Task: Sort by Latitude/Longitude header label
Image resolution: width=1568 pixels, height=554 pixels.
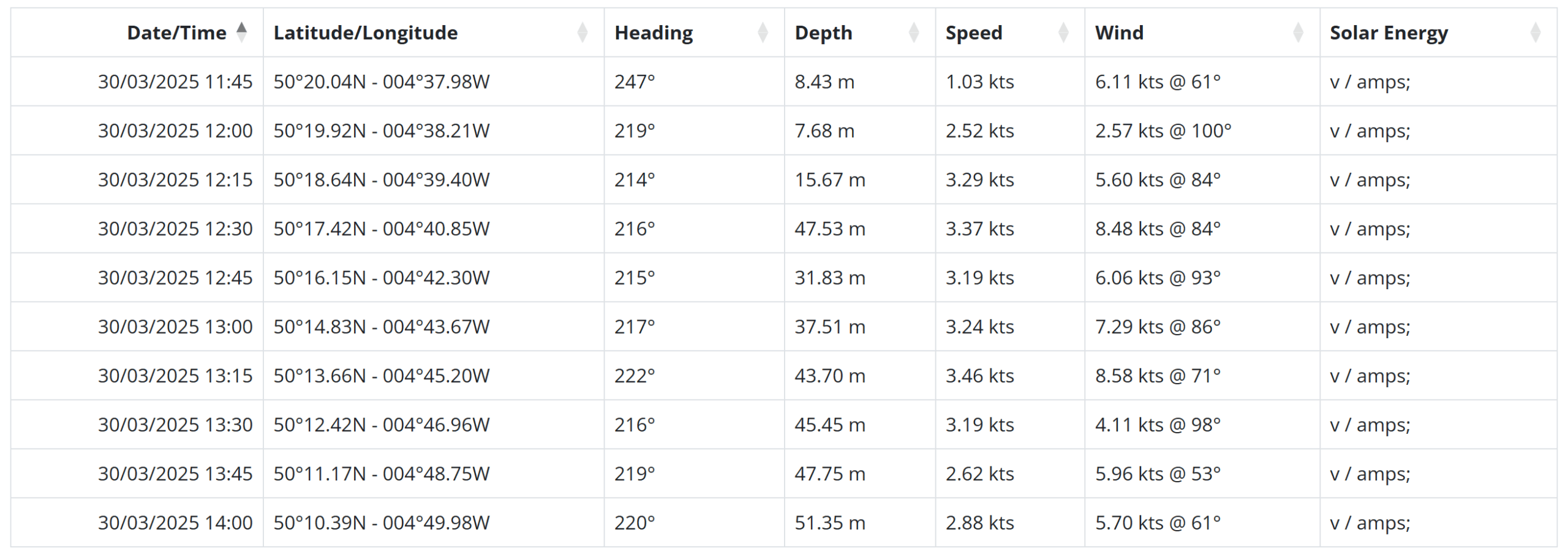Action: 366,32
